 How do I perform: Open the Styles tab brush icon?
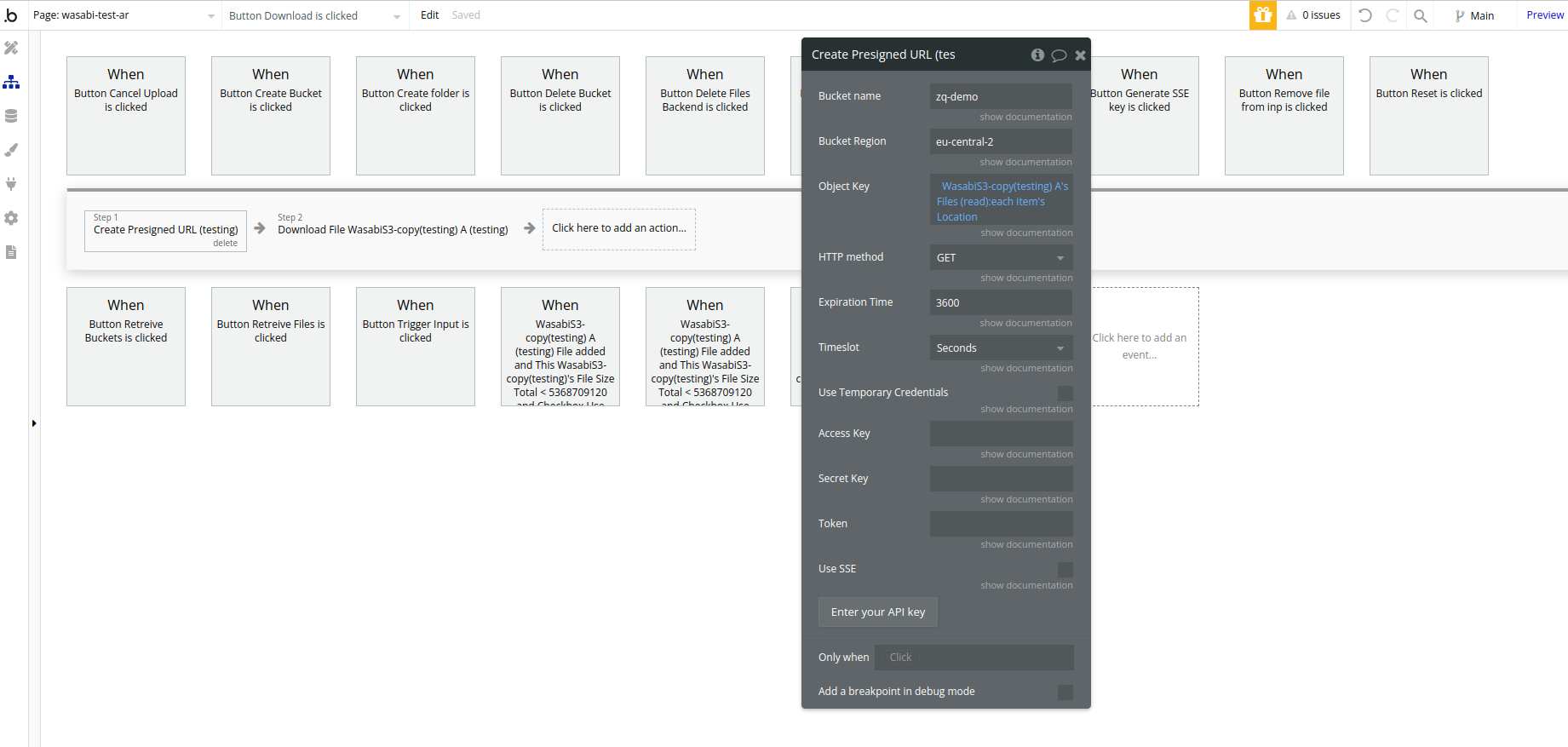pyautogui.click(x=11, y=150)
